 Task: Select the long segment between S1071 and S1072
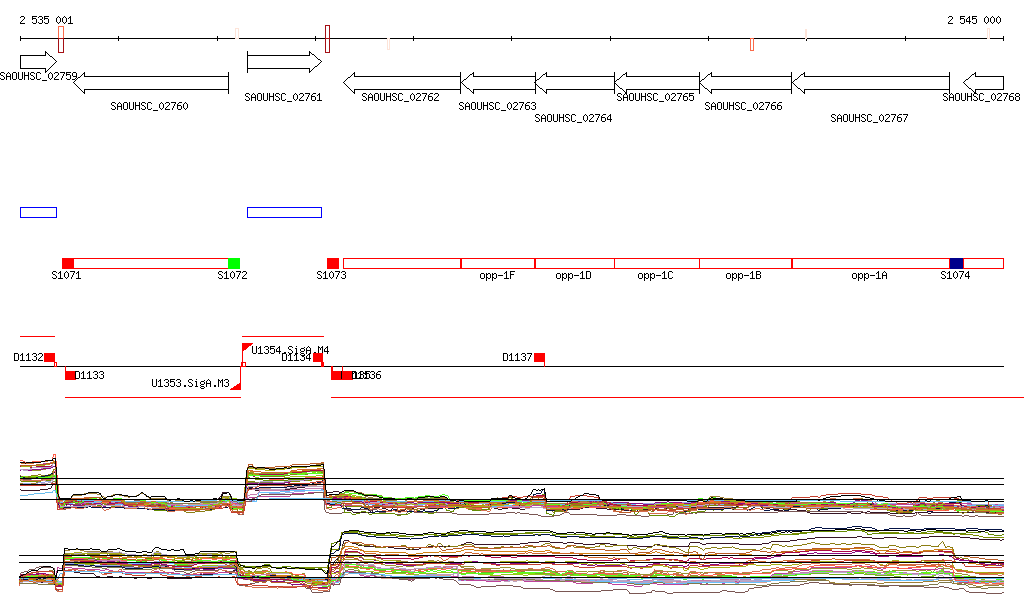click(x=151, y=263)
